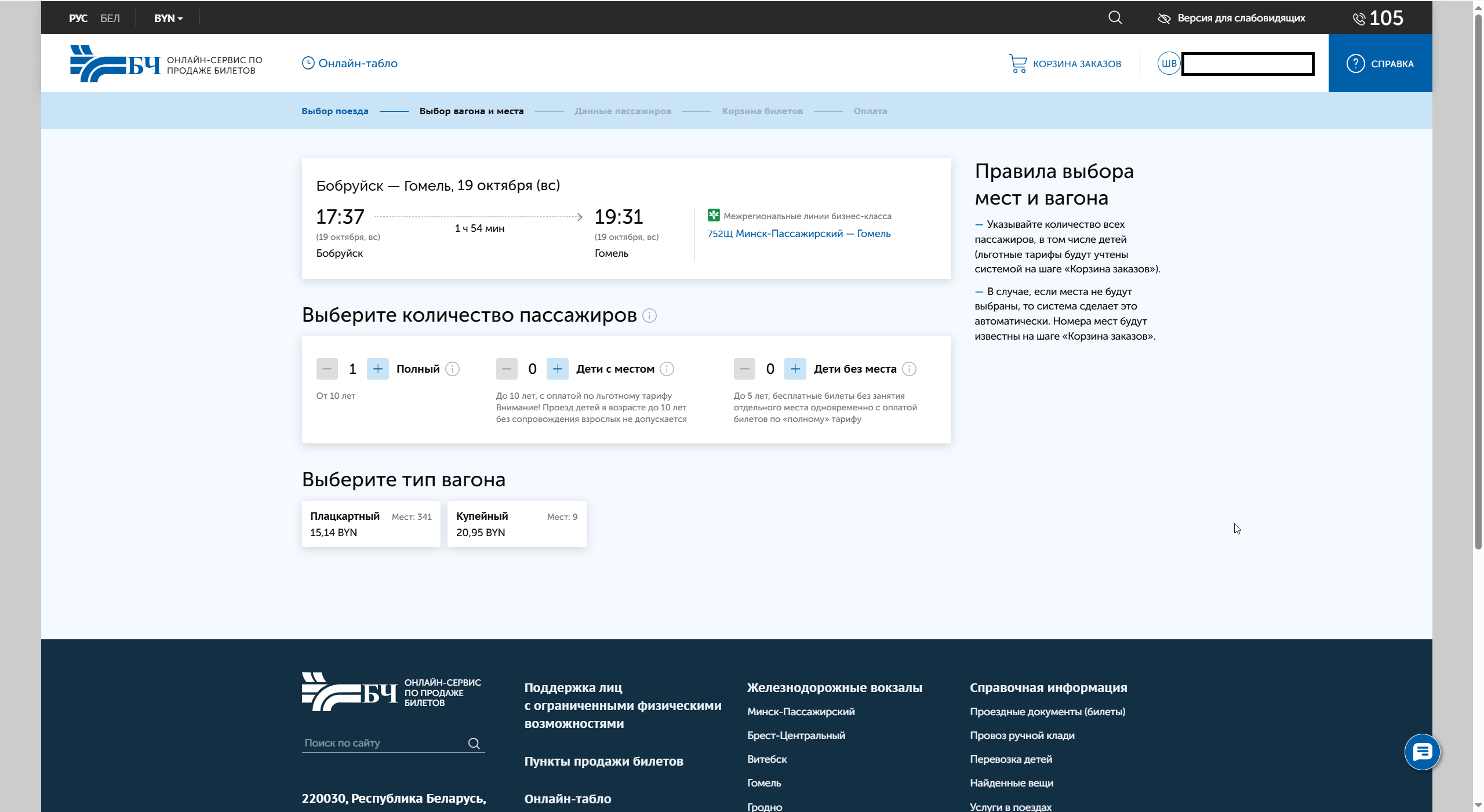Image resolution: width=1484 pixels, height=812 pixels.
Task: Show info icon beside Дети с местом
Action: [667, 369]
